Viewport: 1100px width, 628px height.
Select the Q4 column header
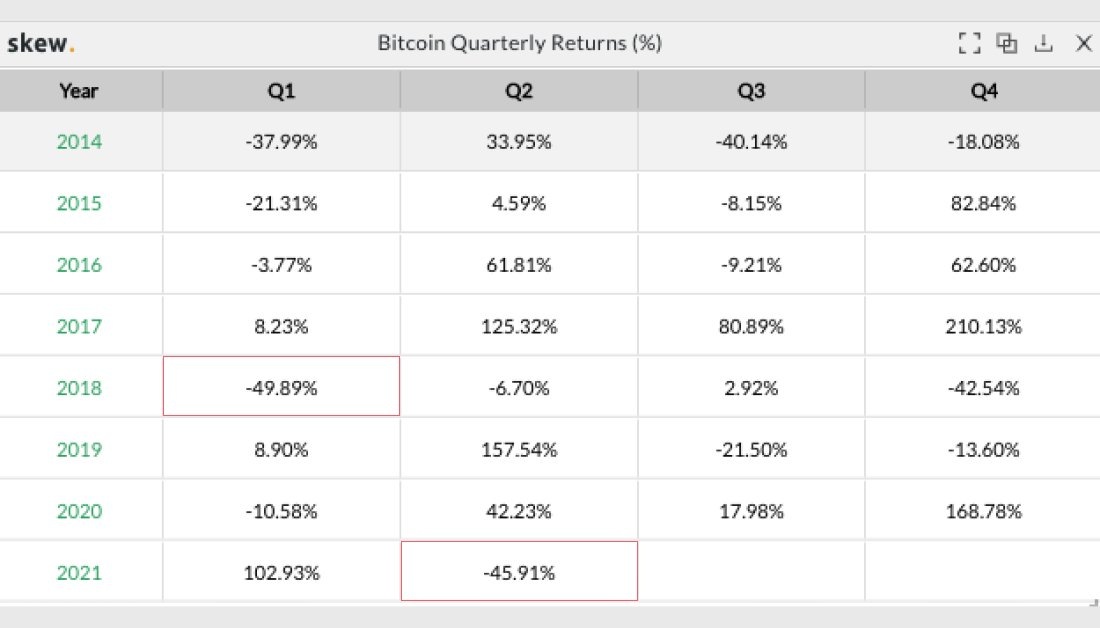point(984,91)
